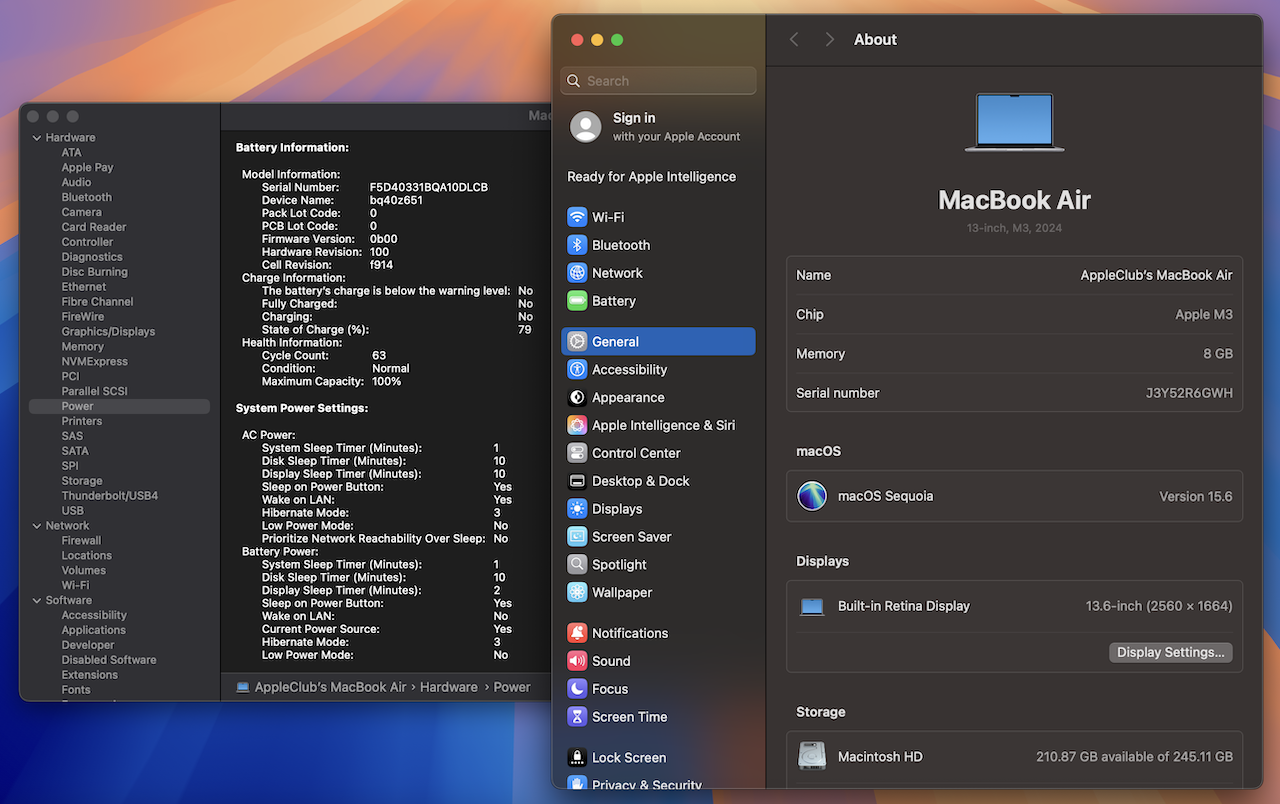This screenshot has width=1280, height=804.
Task: Click the Display Settings button
Action: (1171, 652)
